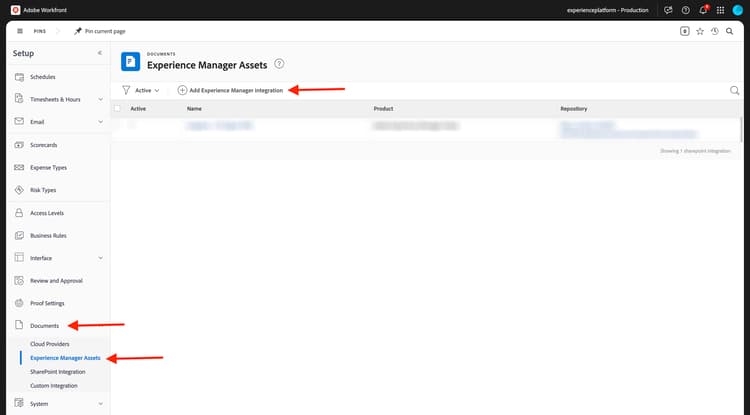Click the blue Documents page icon

pos(130,62)
